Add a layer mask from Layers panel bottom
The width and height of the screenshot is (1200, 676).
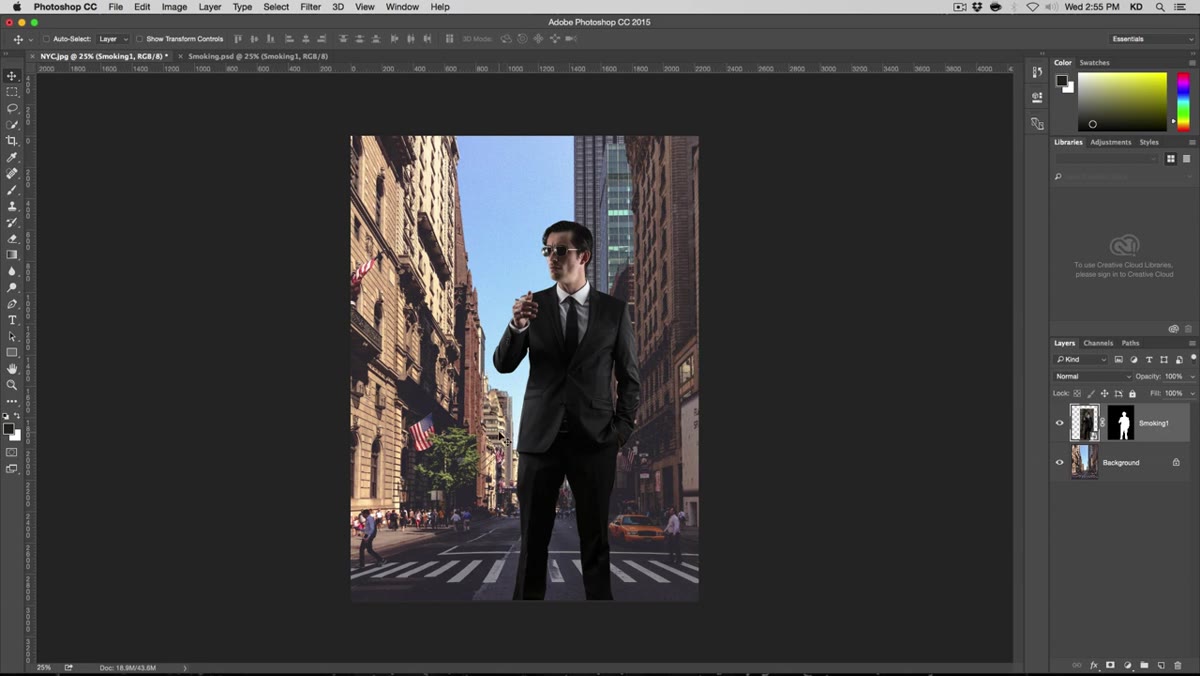point(1110,665)
